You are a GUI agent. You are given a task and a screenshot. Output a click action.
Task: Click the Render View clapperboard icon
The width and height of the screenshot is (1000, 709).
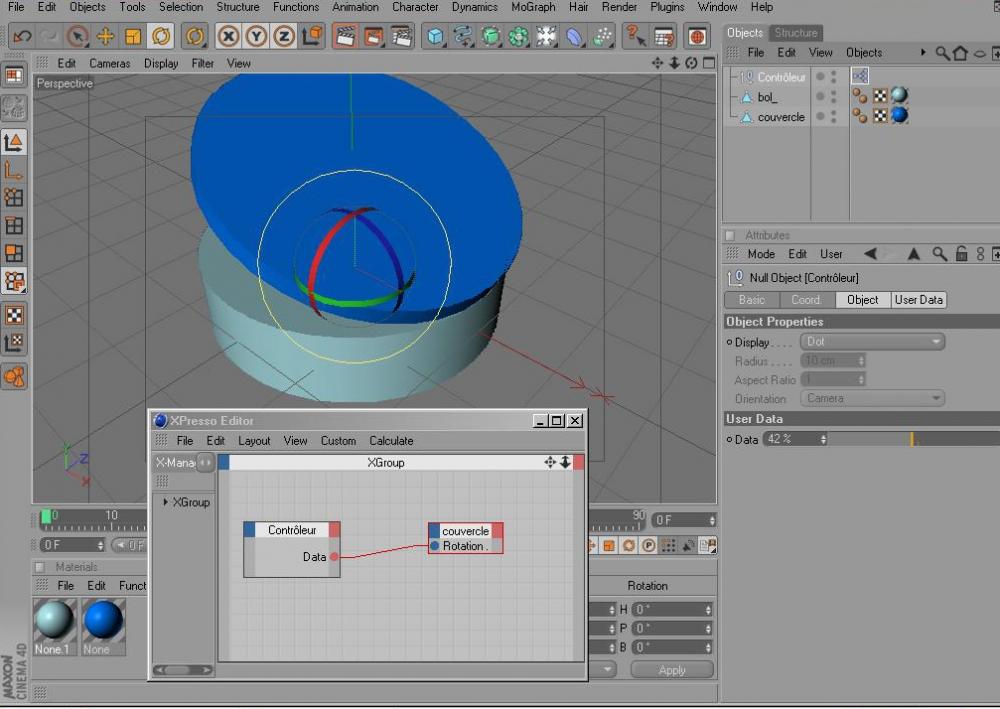345,37
